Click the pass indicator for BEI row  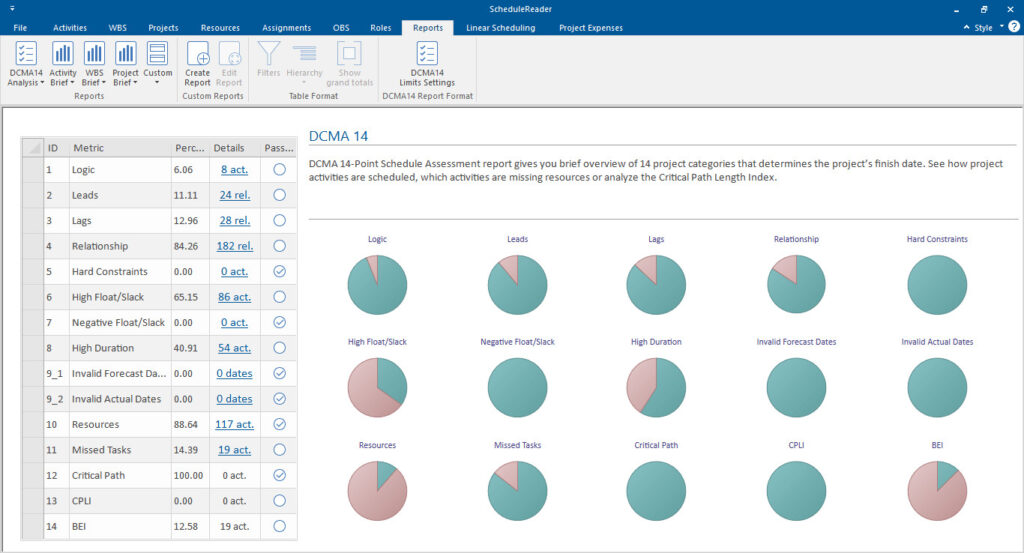pyautogui.click(x=280, y=526)
